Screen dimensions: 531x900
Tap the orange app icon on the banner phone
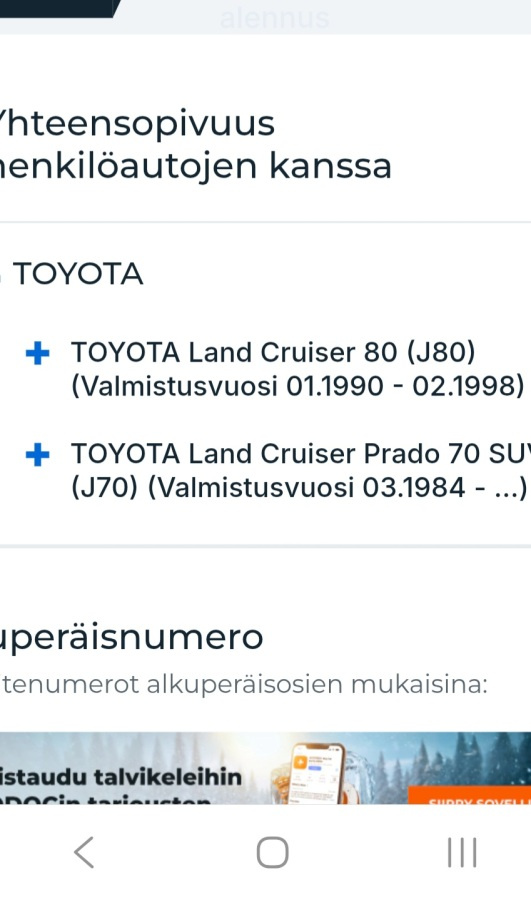(301, 761)
